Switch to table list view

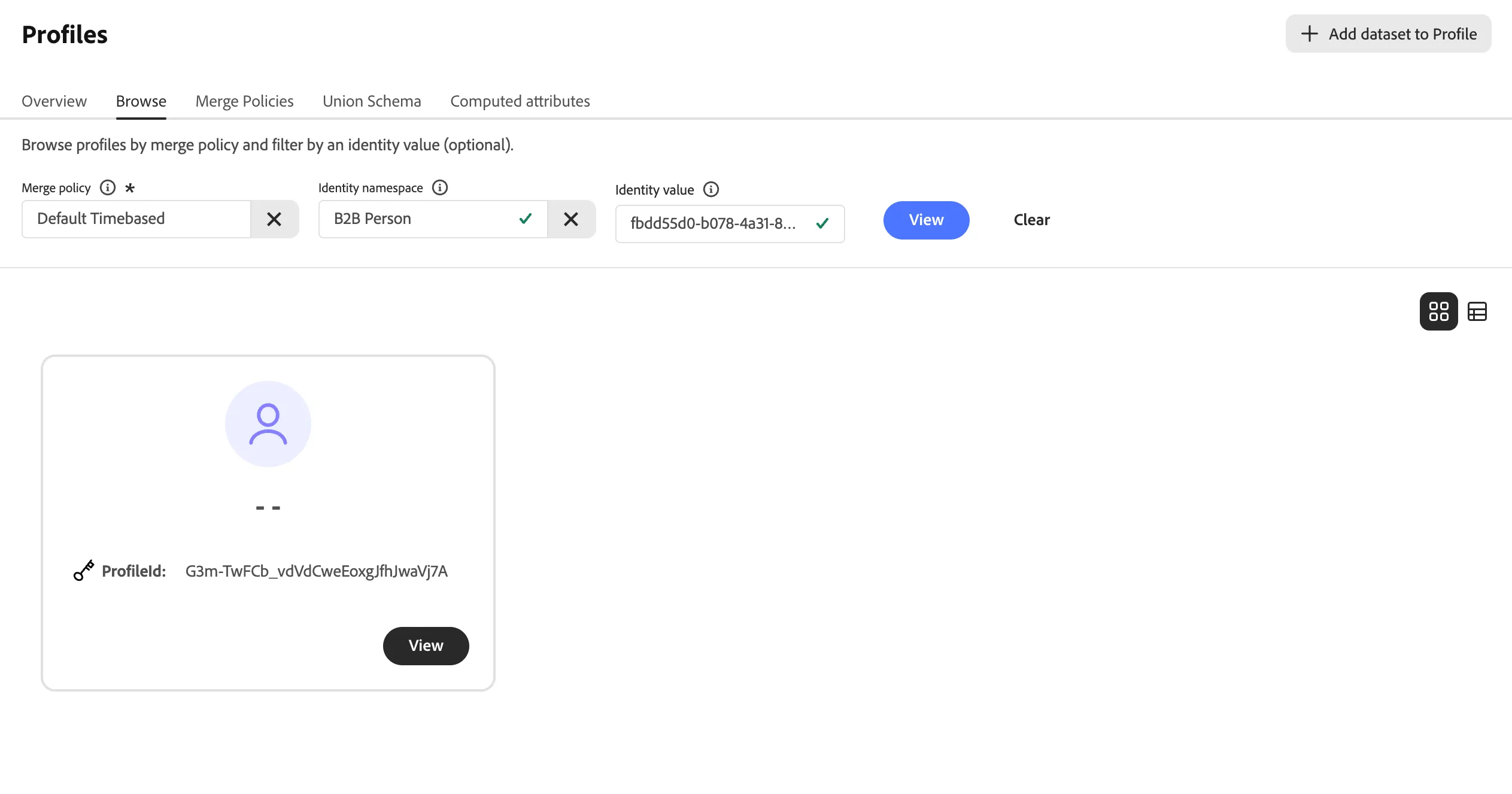coord(1477,311)
